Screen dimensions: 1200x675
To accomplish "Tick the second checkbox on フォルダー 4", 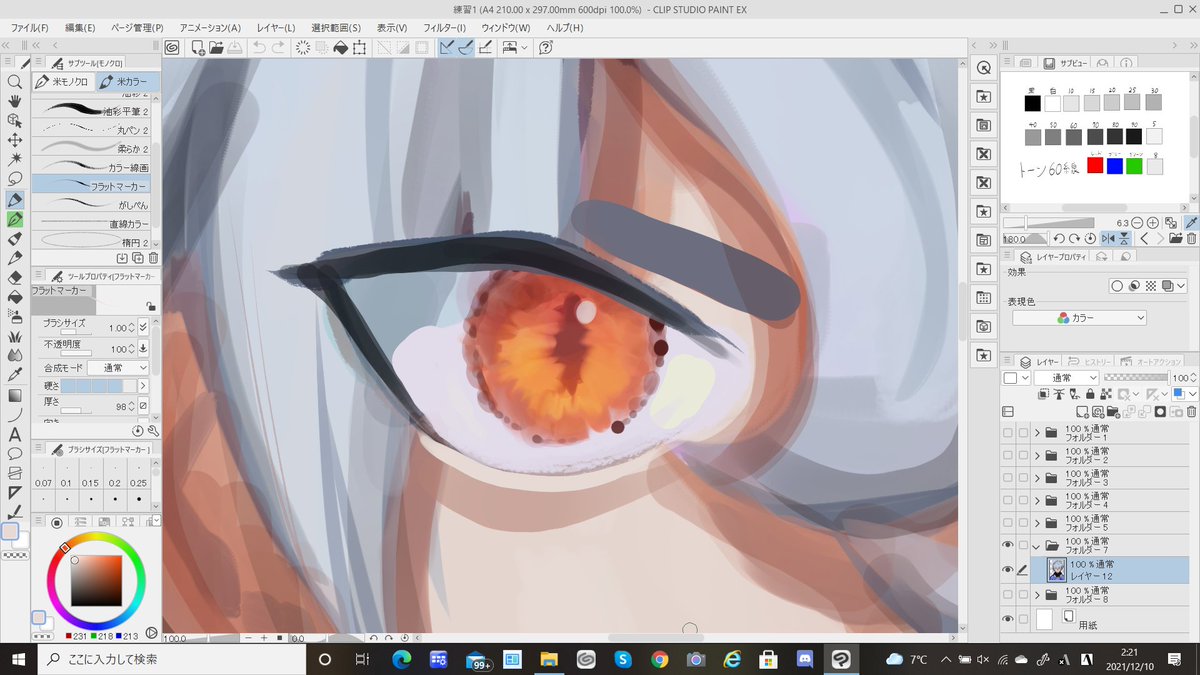I will pyautogui.click(x=1023, y=500).
